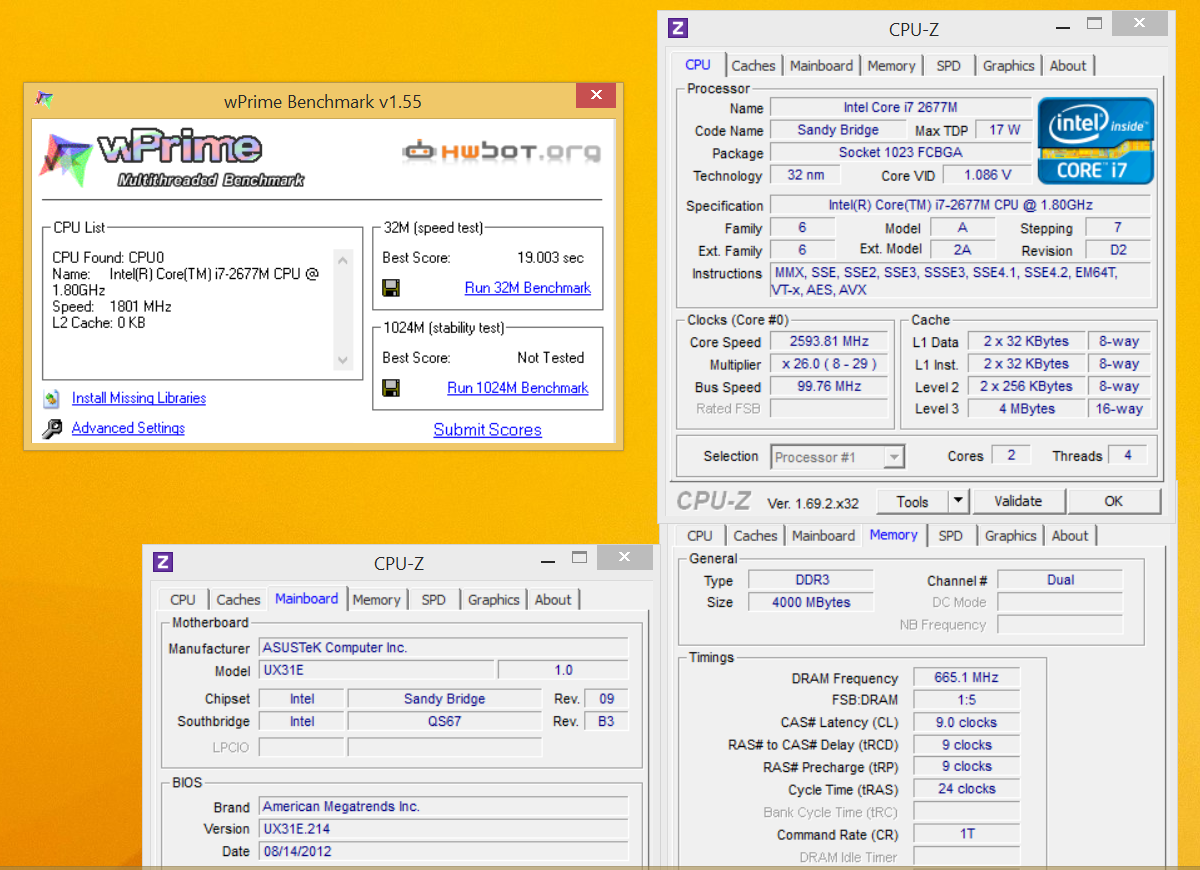Click the Multiplier value x 26.0 ( 8 - 29 )
1200x870 pixels.
(829, 364)
